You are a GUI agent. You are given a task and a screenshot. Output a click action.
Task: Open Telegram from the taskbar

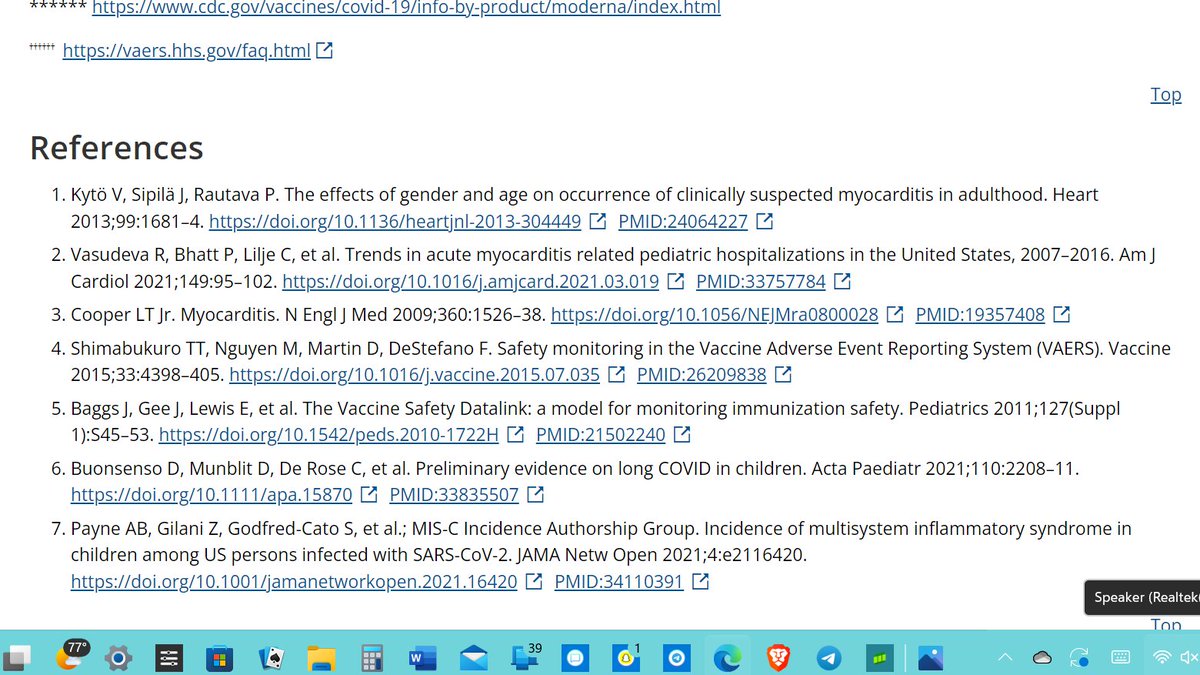[x=828, y=658]
